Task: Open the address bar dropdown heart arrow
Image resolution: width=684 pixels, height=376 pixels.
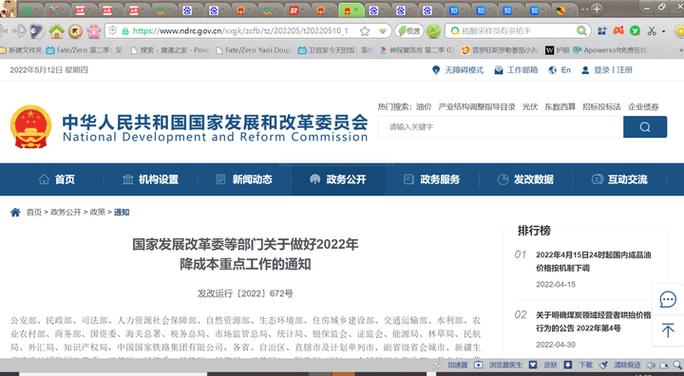Action: coord(383,31)
